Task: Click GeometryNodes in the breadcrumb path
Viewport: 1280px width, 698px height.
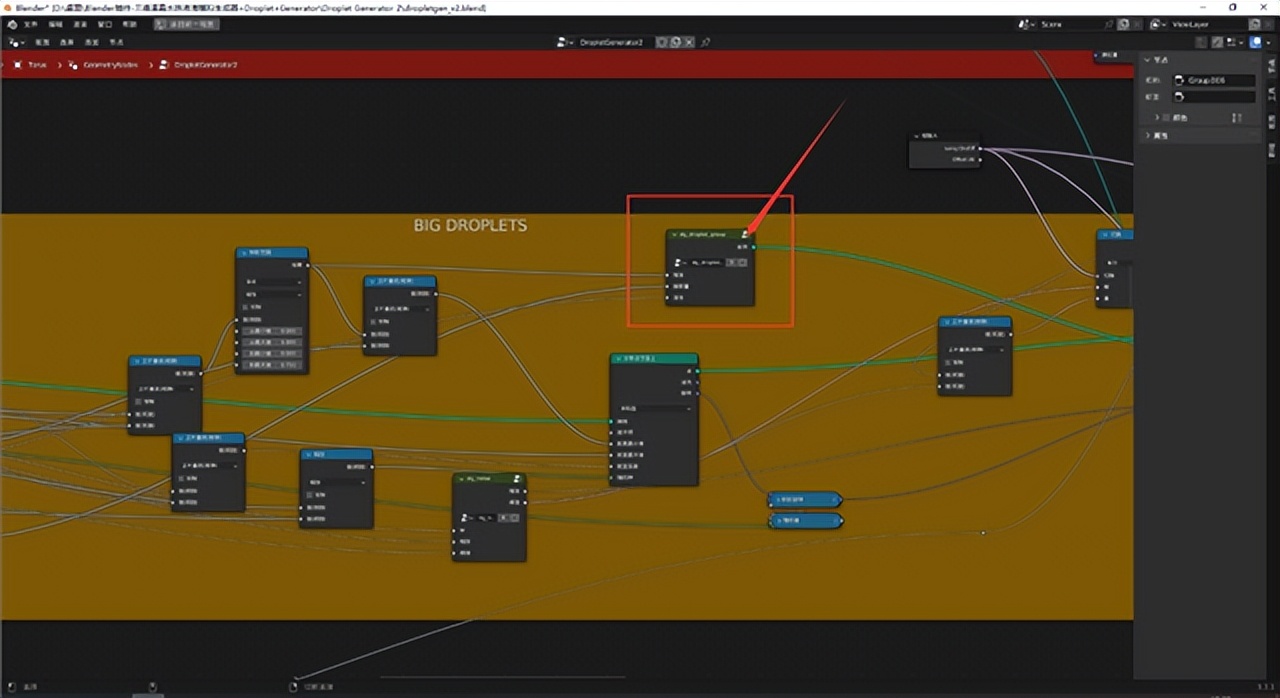Action: pyautogui.click(x=110, y=64)
